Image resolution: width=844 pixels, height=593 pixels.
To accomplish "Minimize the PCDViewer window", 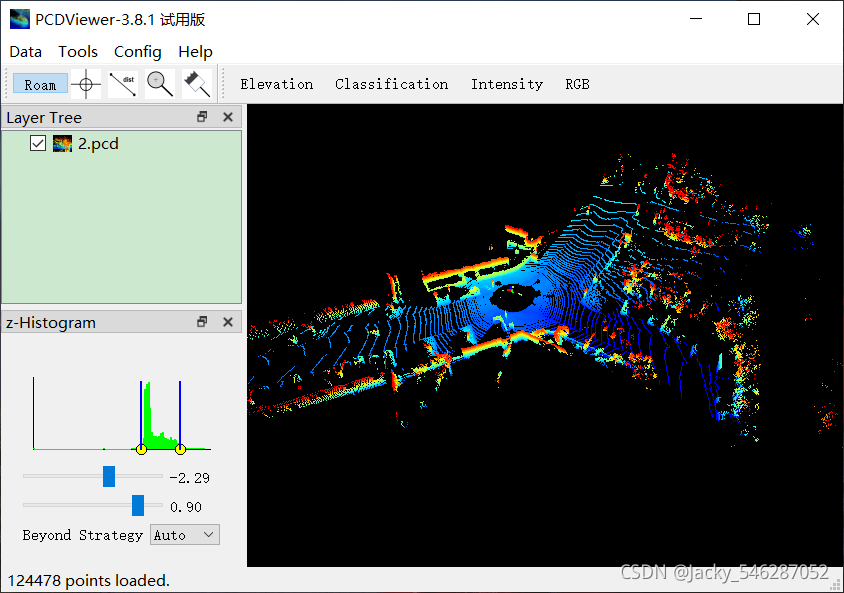I will [696, 19].
